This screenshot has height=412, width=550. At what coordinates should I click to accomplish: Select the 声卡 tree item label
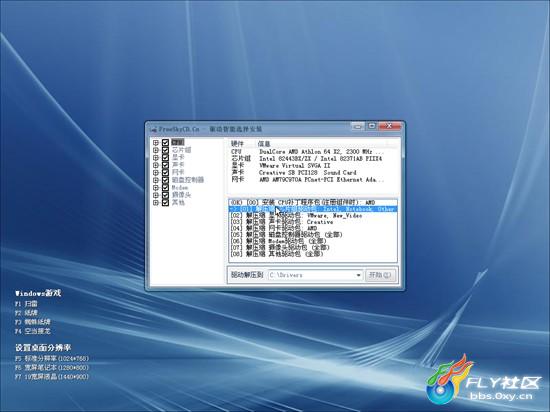[178, 165]
